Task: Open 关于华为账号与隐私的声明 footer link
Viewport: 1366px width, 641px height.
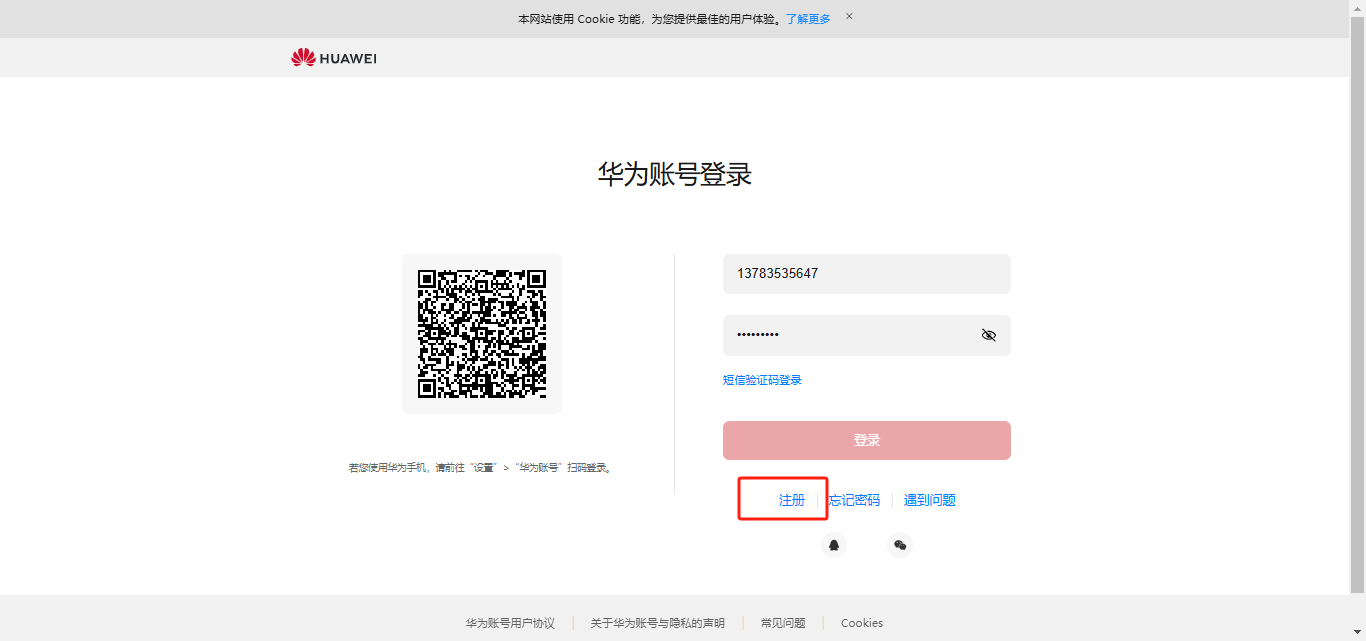Action: (657, 623)
